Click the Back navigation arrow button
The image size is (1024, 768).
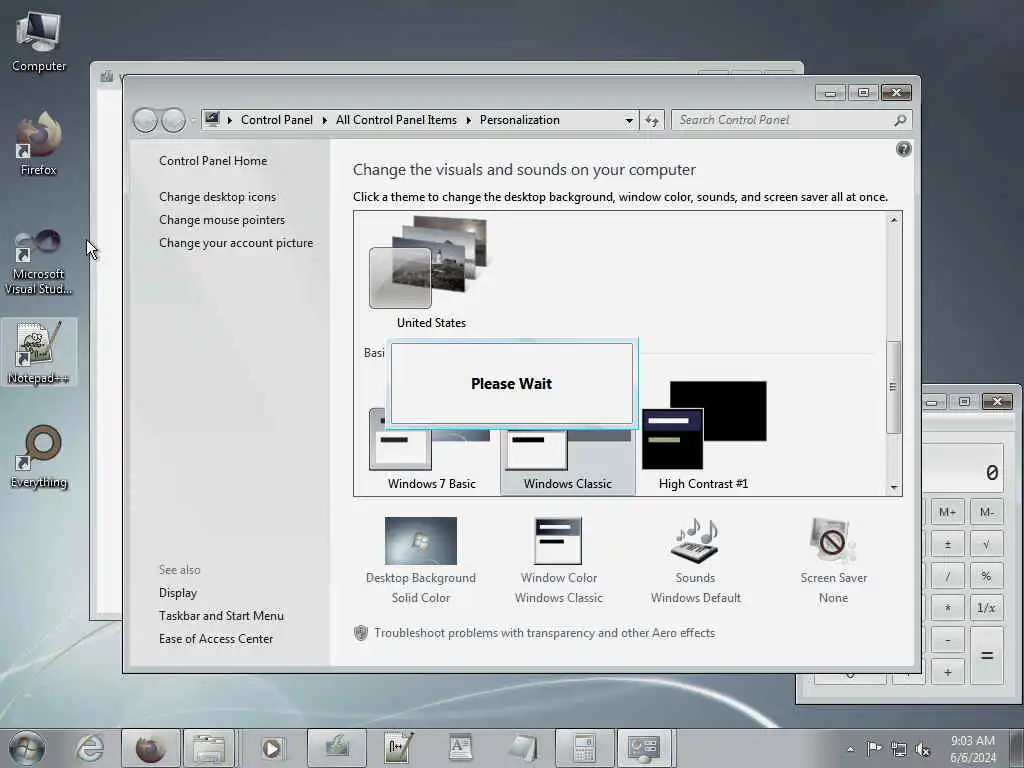(x=144, y=120)
